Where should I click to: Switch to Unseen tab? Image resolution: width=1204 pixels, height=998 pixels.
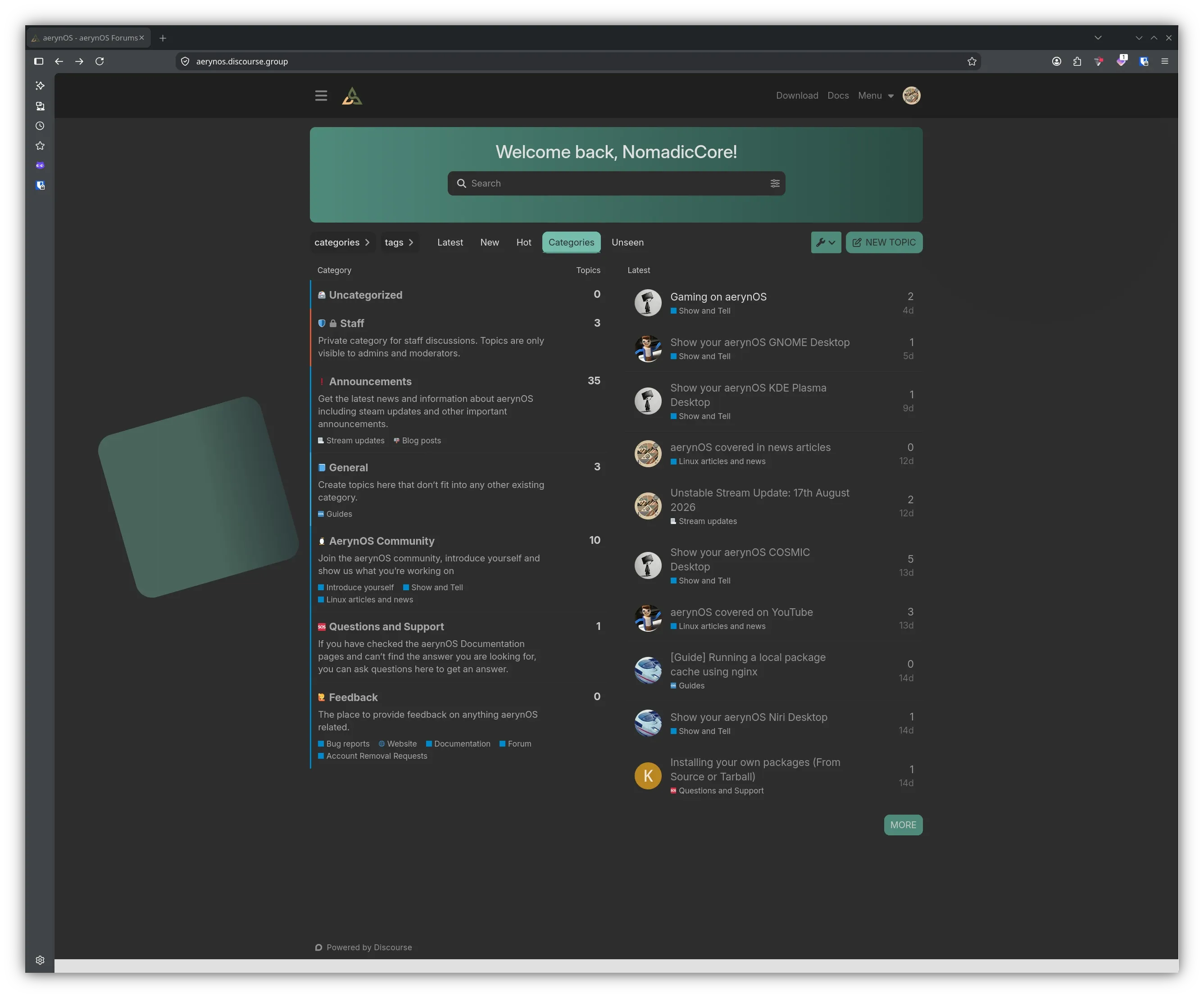627,242
